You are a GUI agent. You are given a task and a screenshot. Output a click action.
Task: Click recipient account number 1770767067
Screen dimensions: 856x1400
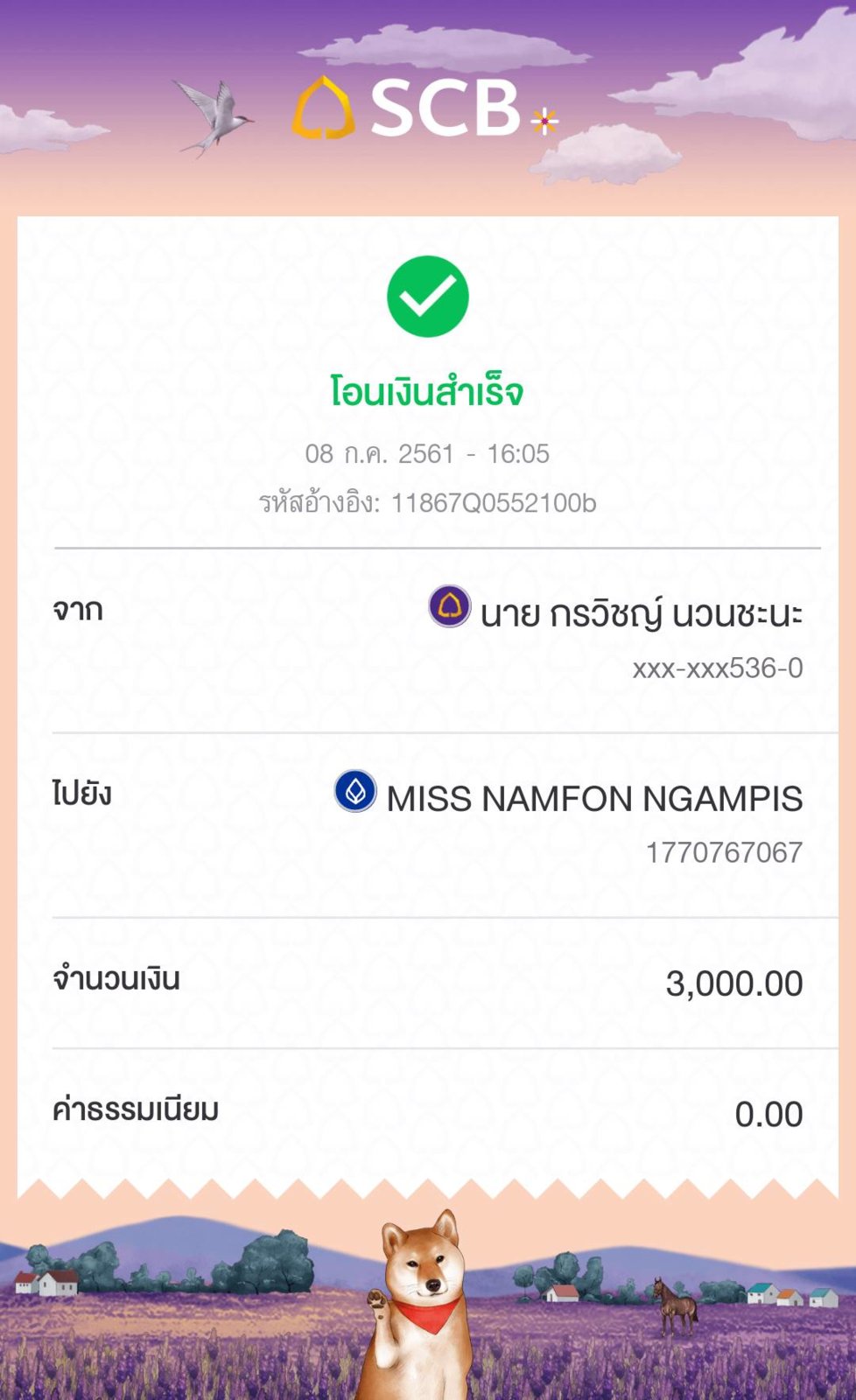coord(724,852)
